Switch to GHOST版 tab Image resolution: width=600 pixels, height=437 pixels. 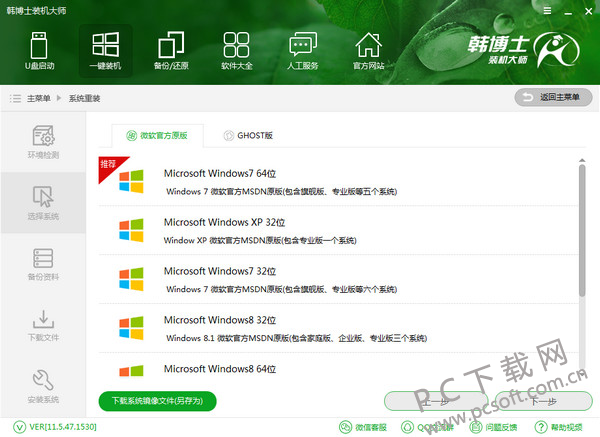[248, 135]
